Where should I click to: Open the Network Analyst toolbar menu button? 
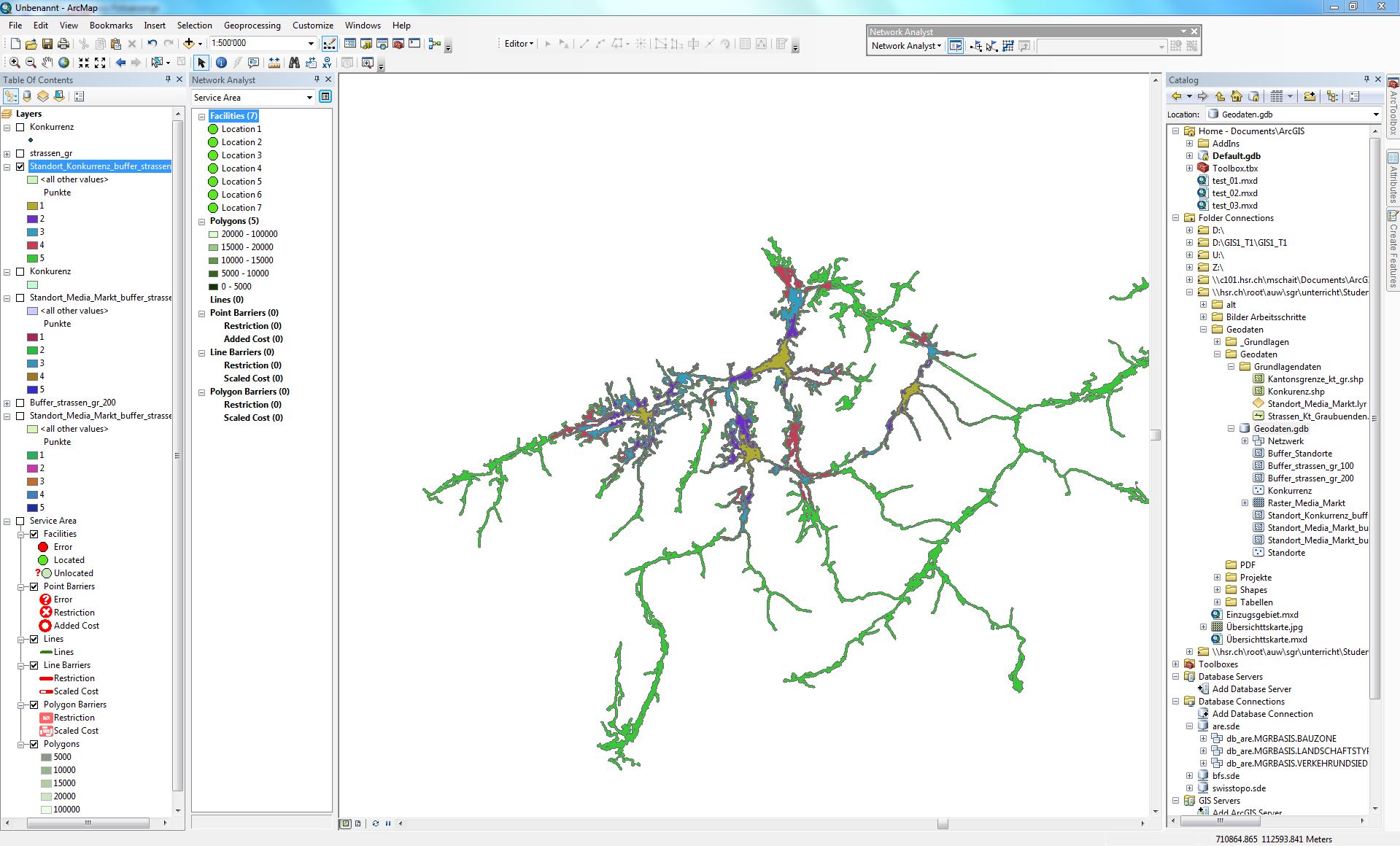[x=906, y=46]
